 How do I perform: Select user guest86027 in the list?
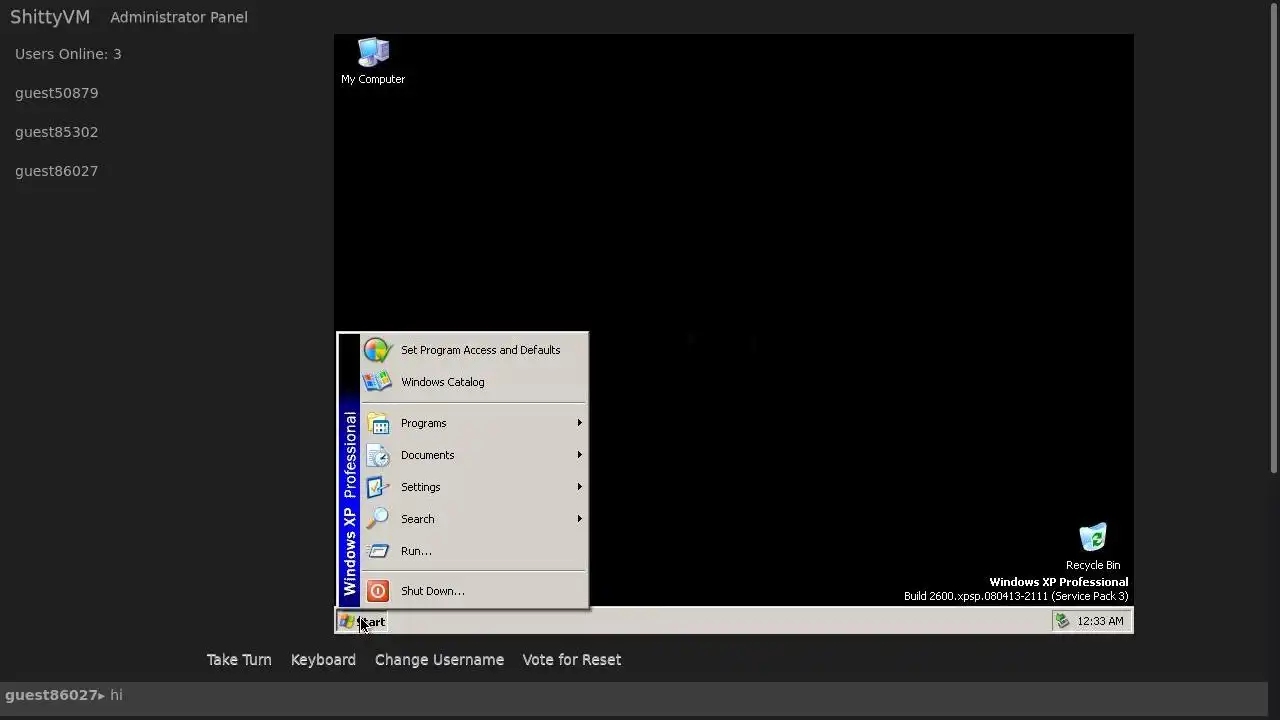pos(57,171)
